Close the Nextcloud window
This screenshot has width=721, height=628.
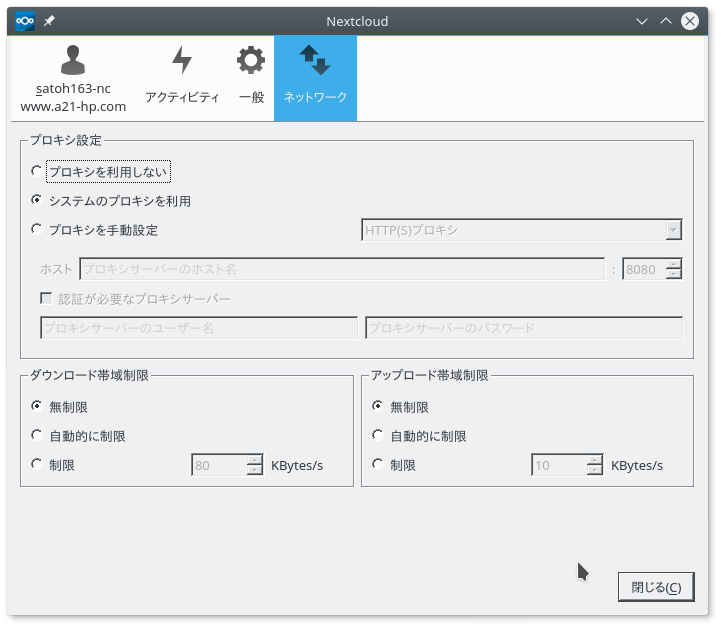click(x=690, y=21)
